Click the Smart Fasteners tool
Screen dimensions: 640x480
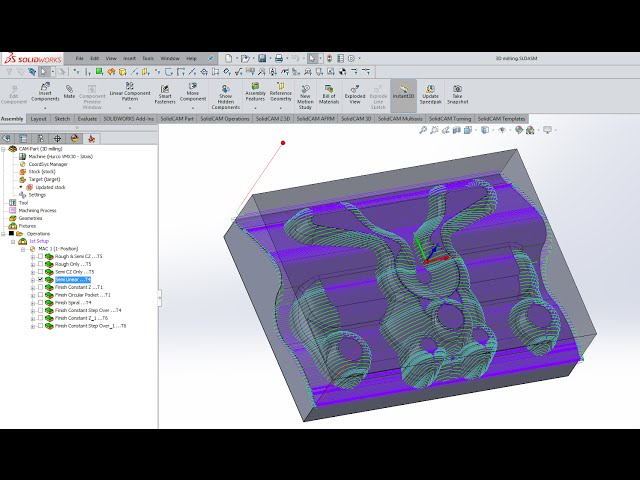click(165, 94)
